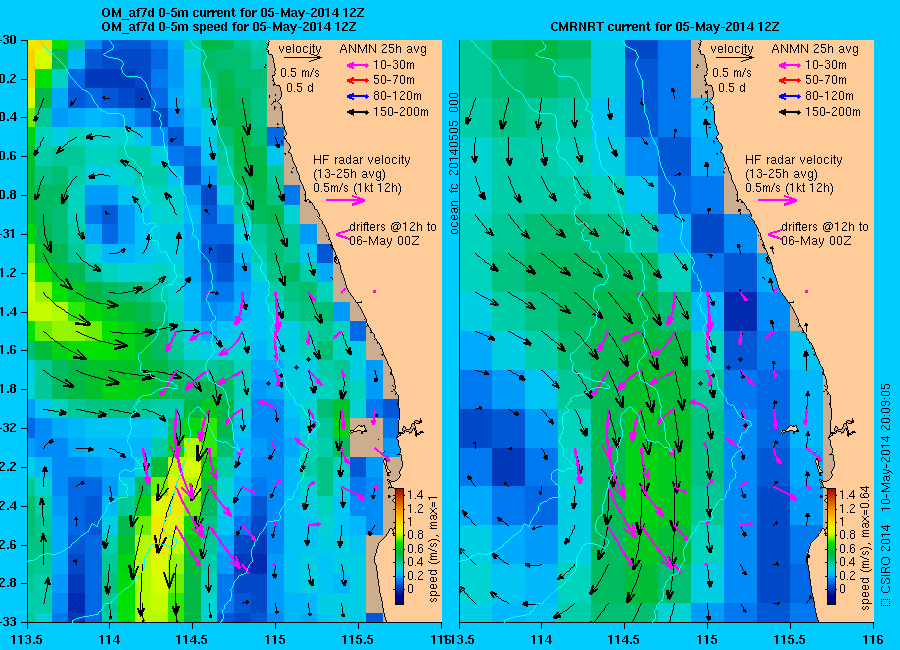Click title 'OM_af7d 0-5m current for 05-May-2014 12Z'
This screenshot has height=650, width=900.
click(232, 13)
